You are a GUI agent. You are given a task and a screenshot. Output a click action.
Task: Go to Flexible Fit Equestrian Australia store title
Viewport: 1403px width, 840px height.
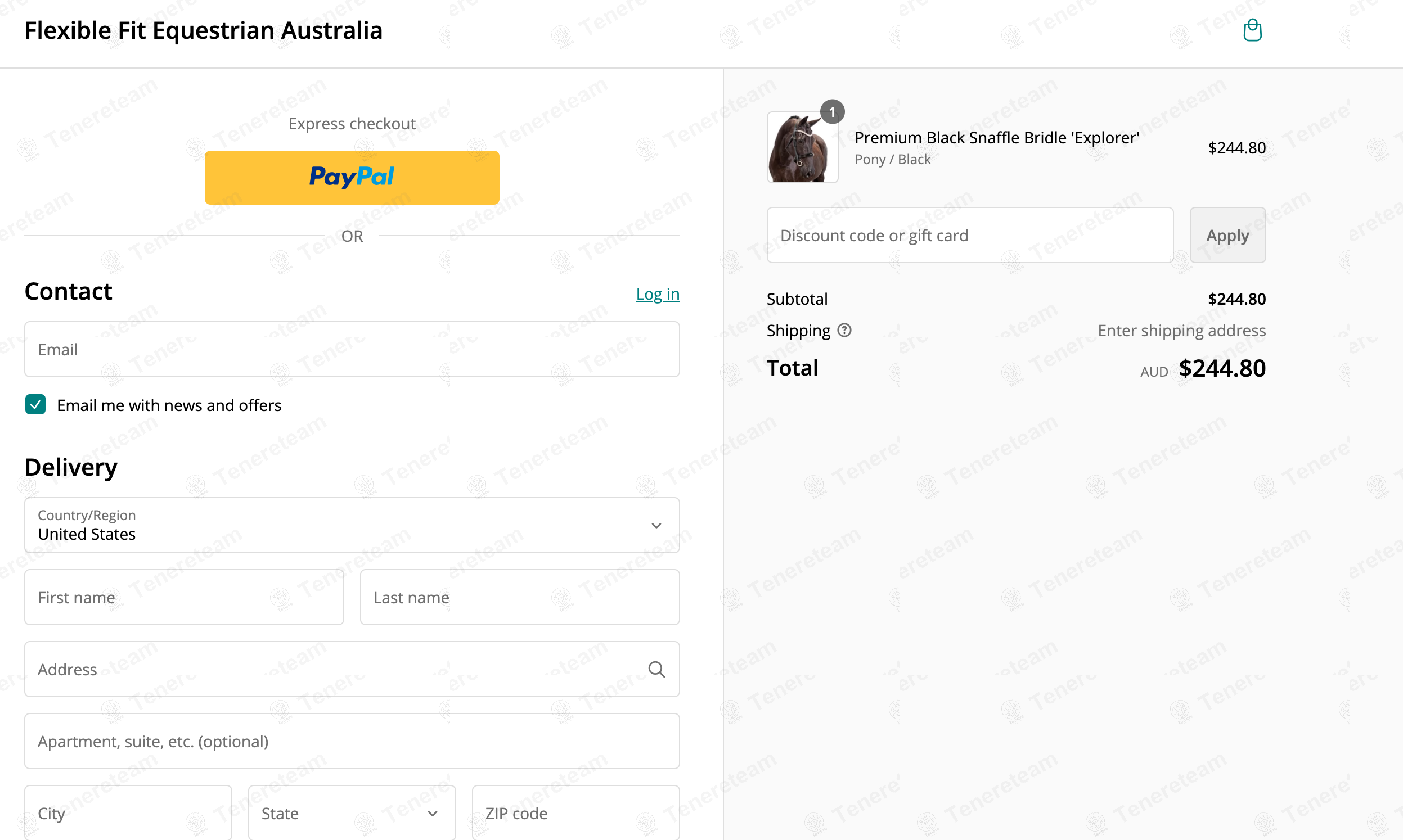203,30
